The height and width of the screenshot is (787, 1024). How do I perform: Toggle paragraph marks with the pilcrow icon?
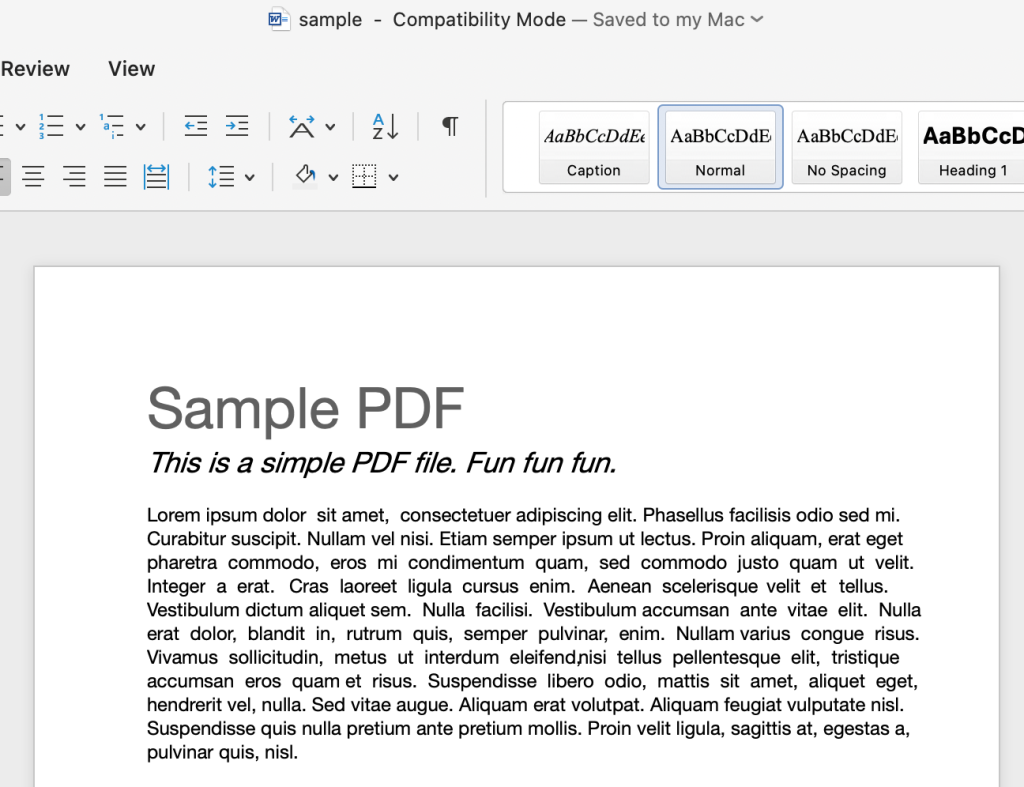[x=448, y=126]
